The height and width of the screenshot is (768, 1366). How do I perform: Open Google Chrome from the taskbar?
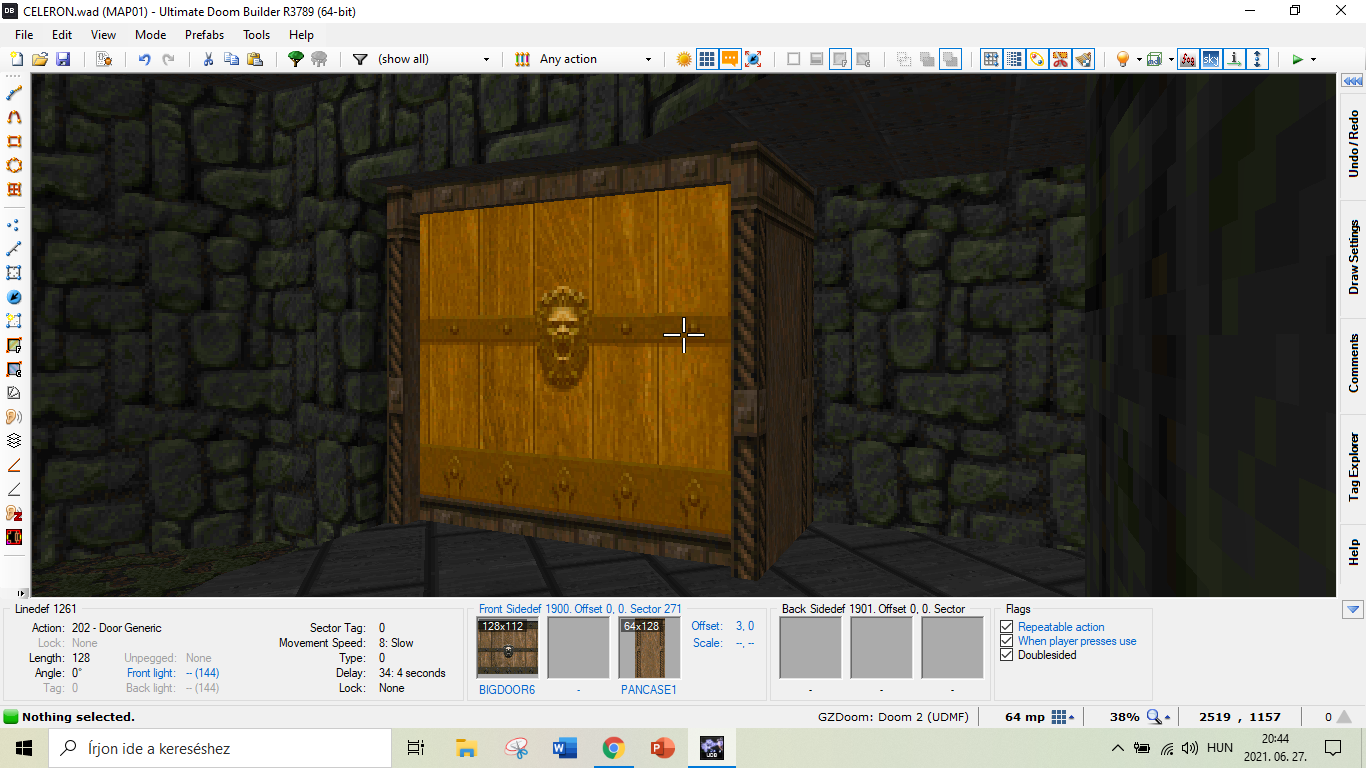click(x=613, y=747)
